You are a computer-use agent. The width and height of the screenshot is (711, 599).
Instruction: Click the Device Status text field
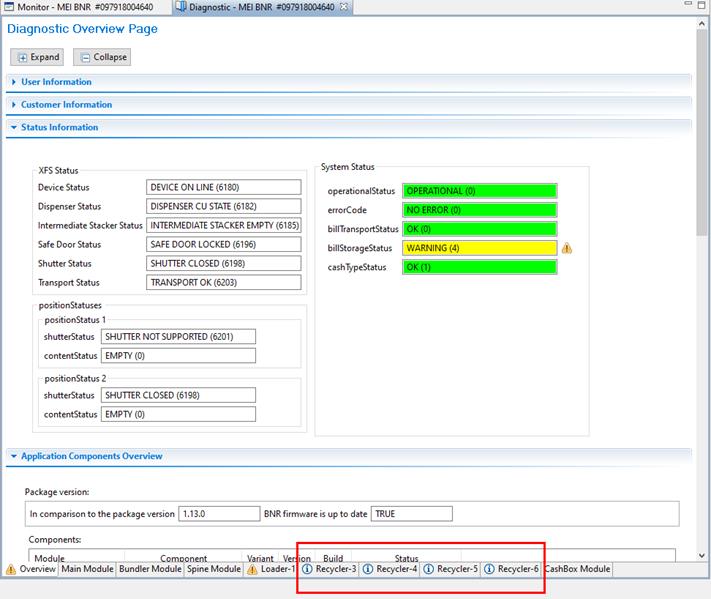coord(223,187)
